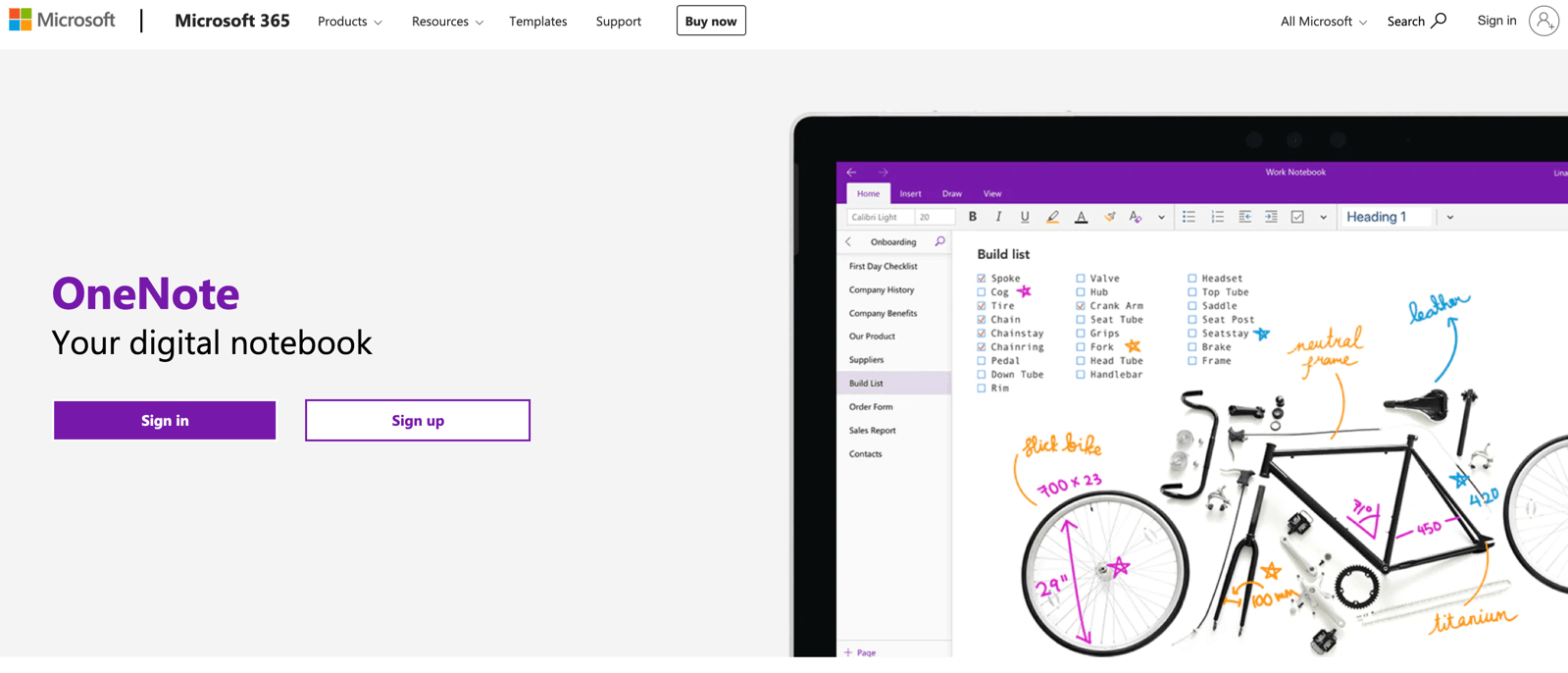The height and width of the screenshot is (673, 1568).
Task: Click the OneNote forward arrow
Action: pyautogui.click(x=883, y=172)
